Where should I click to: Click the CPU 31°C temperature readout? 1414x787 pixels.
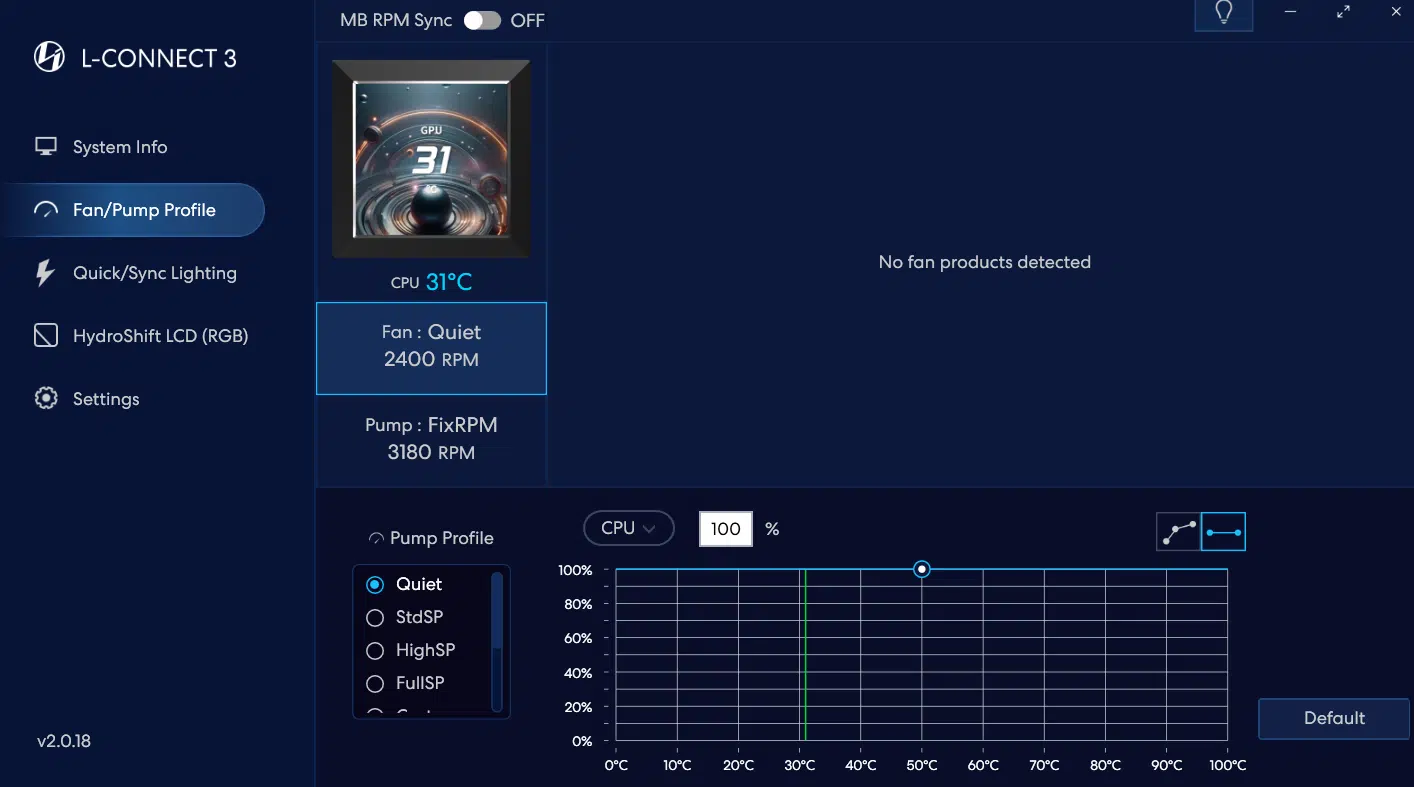pos(431,283)
